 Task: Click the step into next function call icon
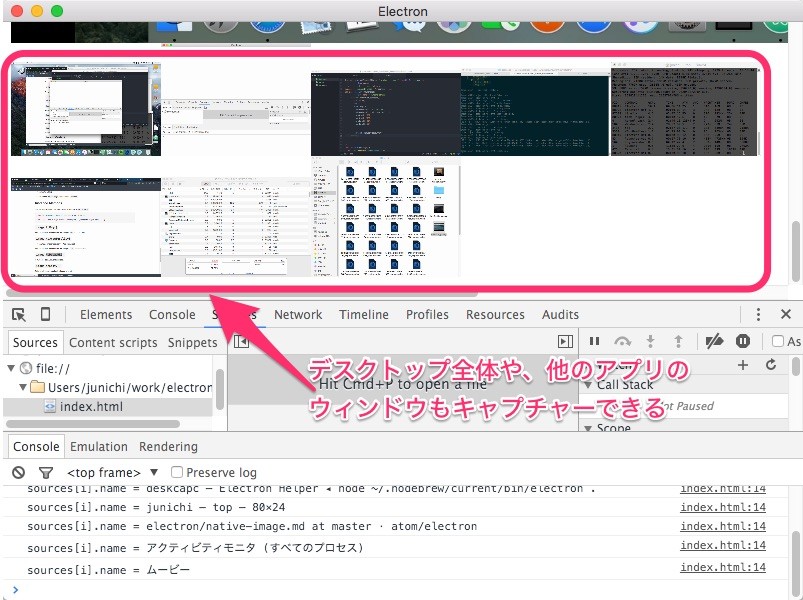pos(651,341)
